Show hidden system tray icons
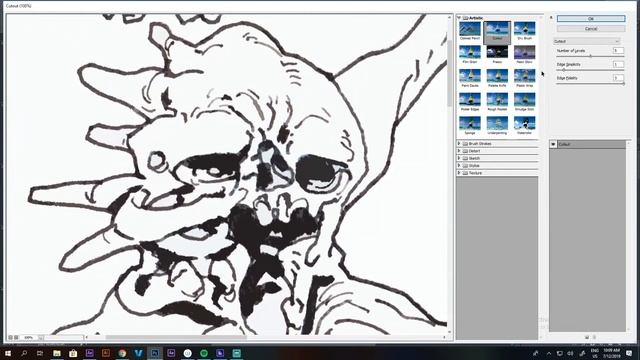Image resolution: width=640 pixels, height=360 pixels. pyautogui.click(x=549, y=353)
